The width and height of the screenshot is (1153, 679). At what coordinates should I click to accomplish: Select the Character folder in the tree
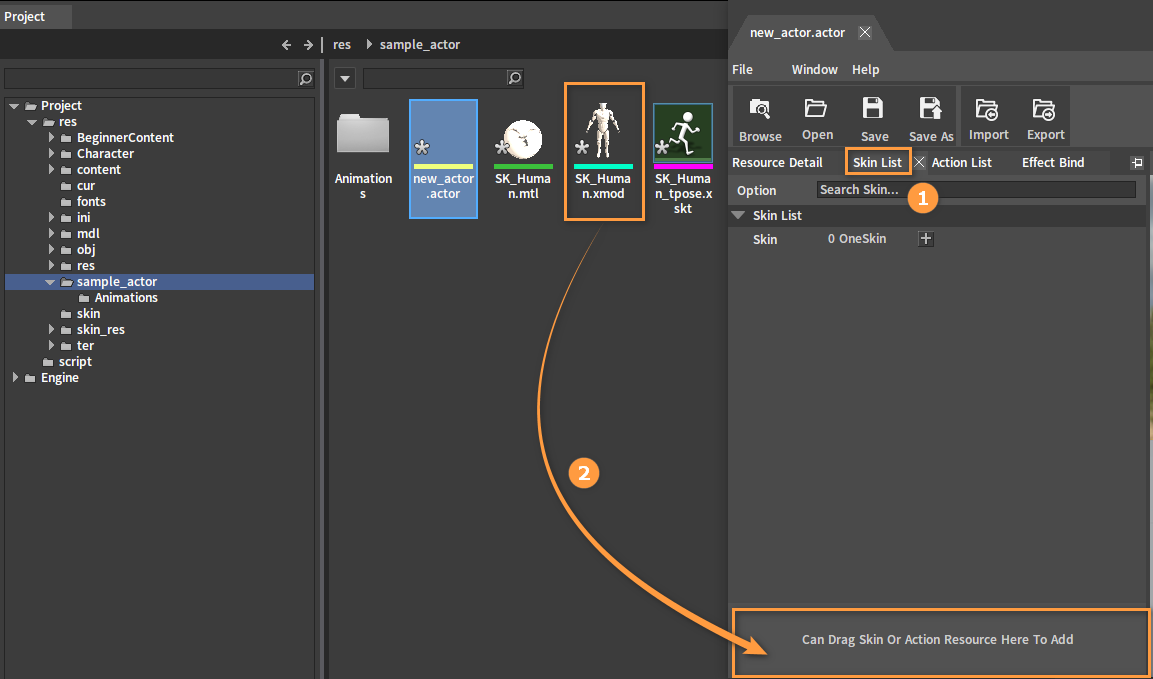[x=105, y=154]
